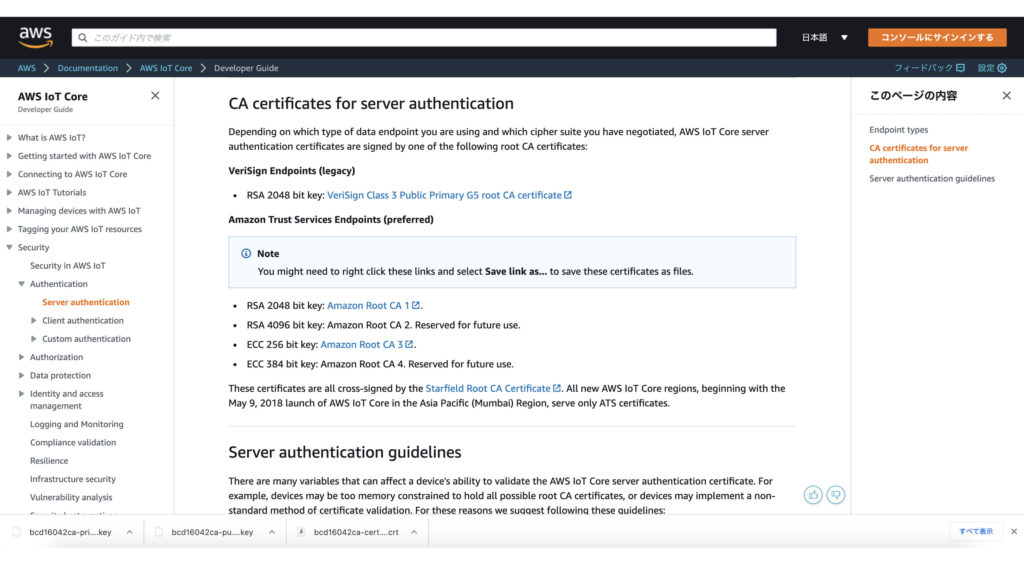1024x568 pixels.
Task: Open the Amazon Root CA 1 link
Action: point(368,306)
